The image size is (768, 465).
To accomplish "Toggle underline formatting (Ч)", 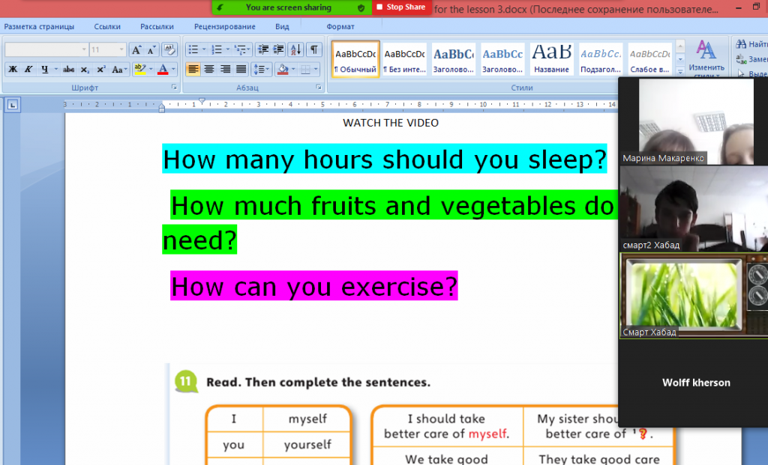I will (x=45, y=69).
